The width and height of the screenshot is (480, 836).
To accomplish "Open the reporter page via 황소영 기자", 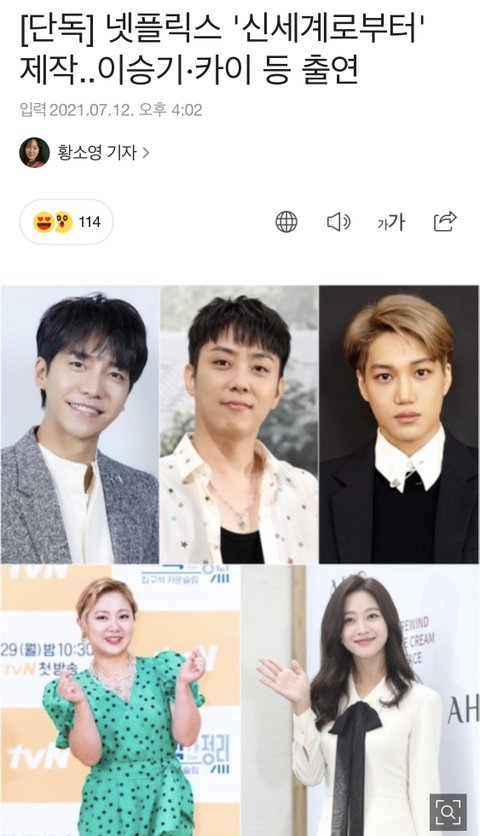I will [97, 152].
